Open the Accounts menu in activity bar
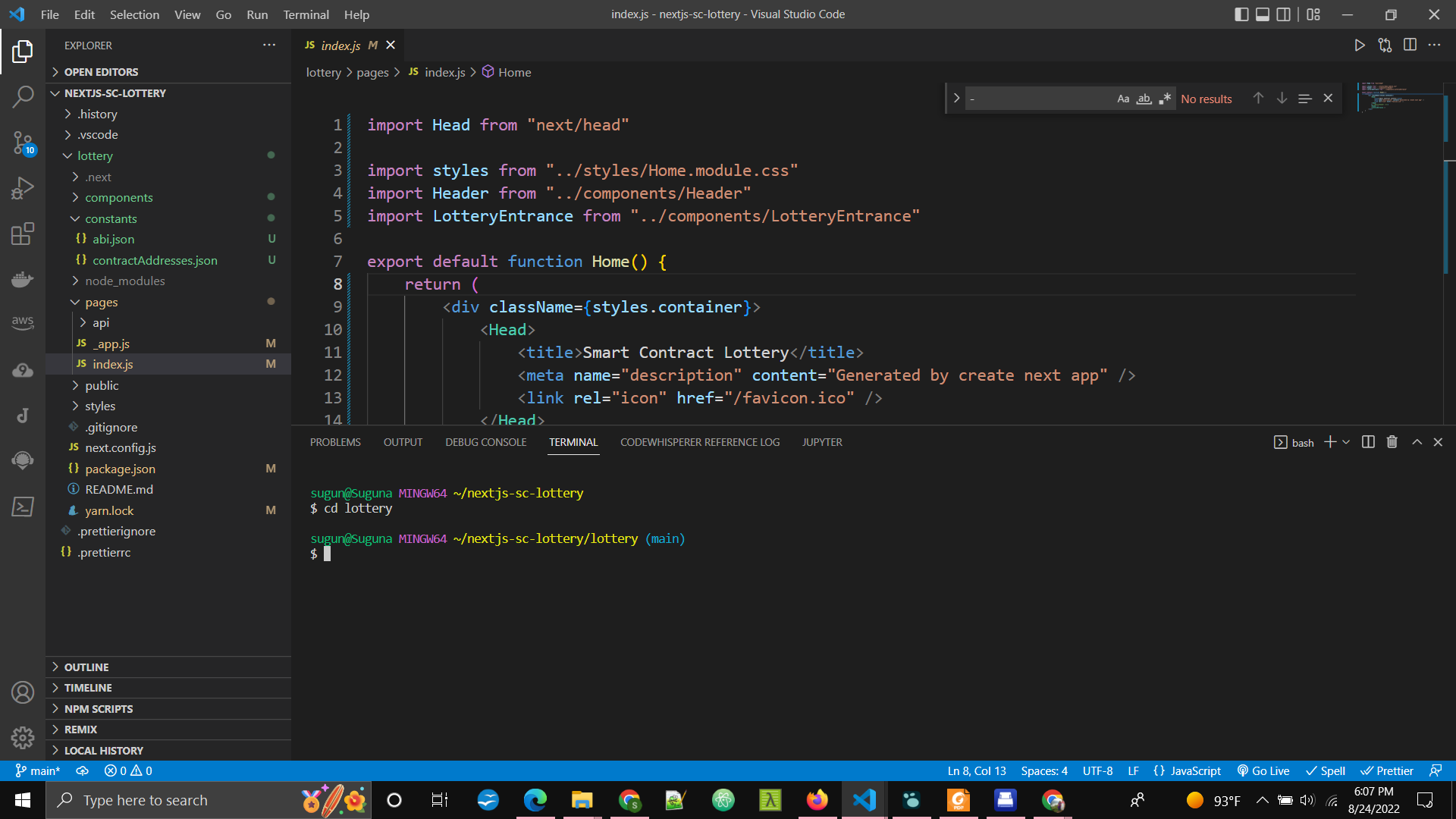This screenshot has width=1456, height=819. [23, 692]
